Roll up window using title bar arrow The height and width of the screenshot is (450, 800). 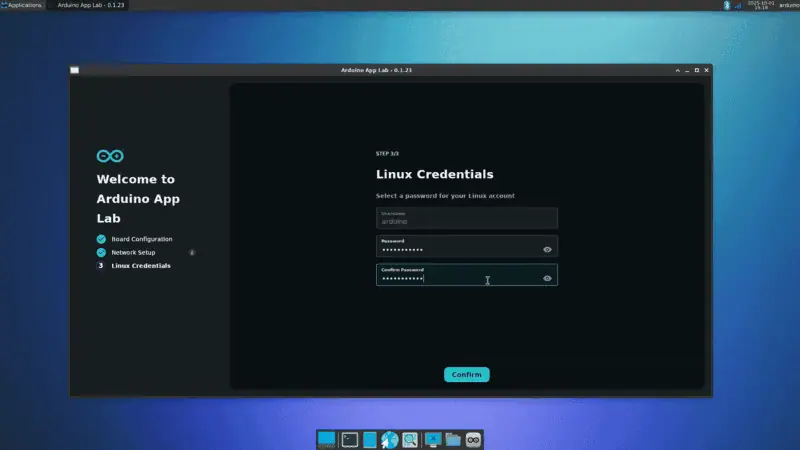point(678,70)
